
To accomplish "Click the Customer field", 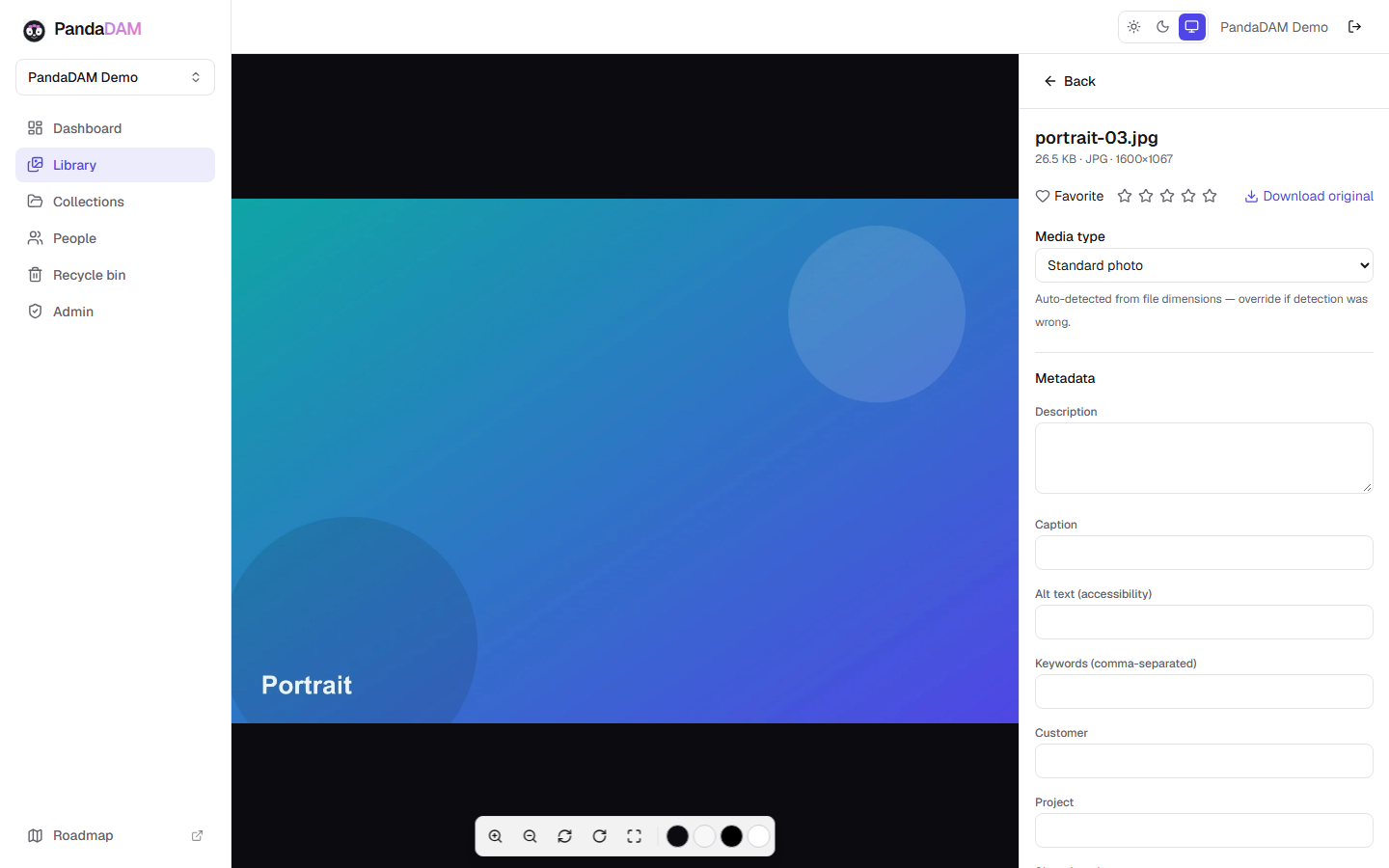I will pos(1204,761).
